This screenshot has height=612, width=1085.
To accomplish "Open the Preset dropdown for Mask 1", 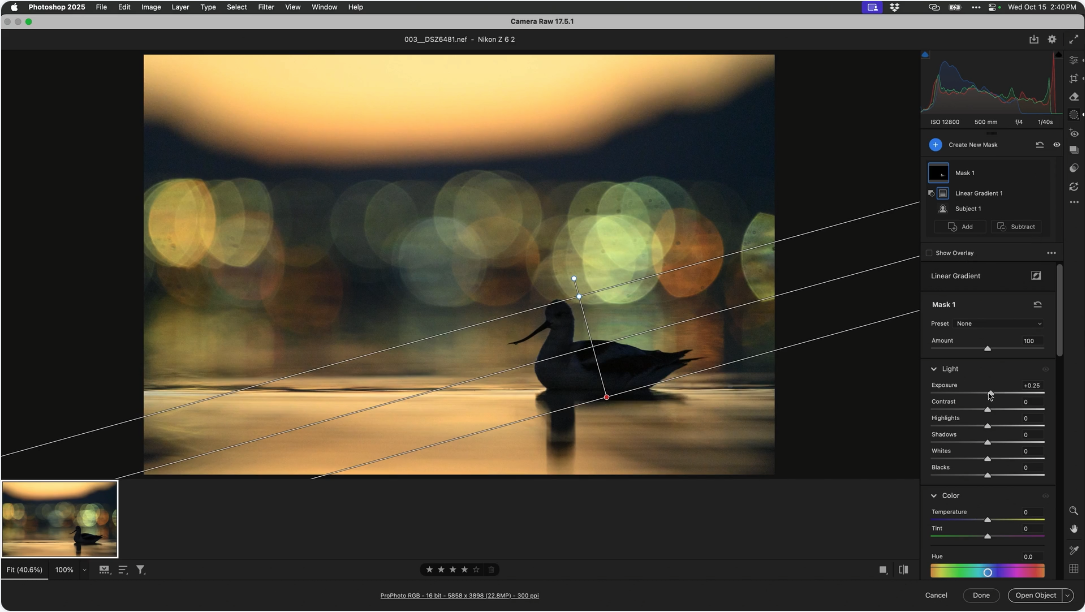I will tap(998, 324).
